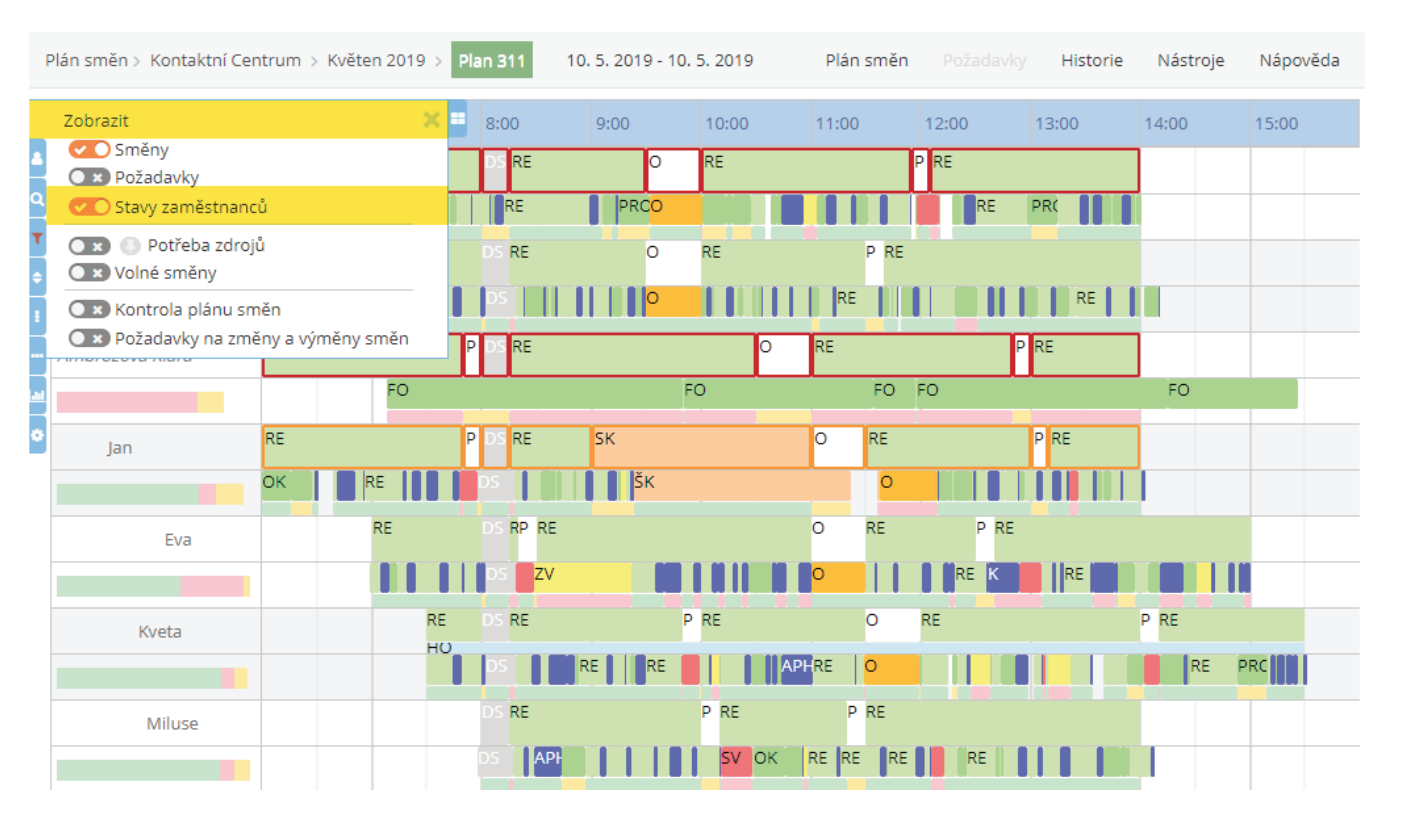Enable the Kontrola plánu směn toggle
This screenshot has height=816, width=1406.
coord(89,309)
